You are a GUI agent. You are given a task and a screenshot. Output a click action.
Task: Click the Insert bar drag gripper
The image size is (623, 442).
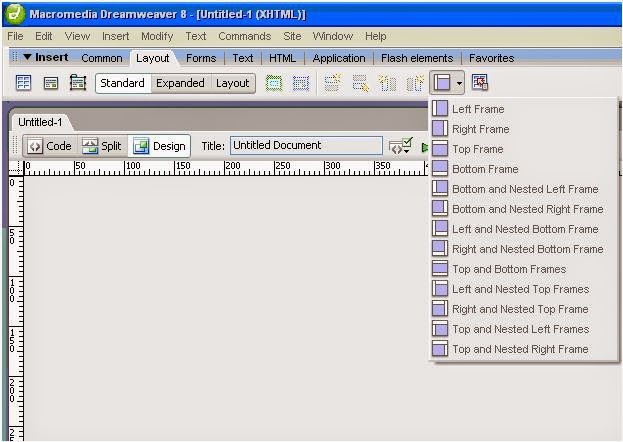pyautogui.click(x=15, y=57)
